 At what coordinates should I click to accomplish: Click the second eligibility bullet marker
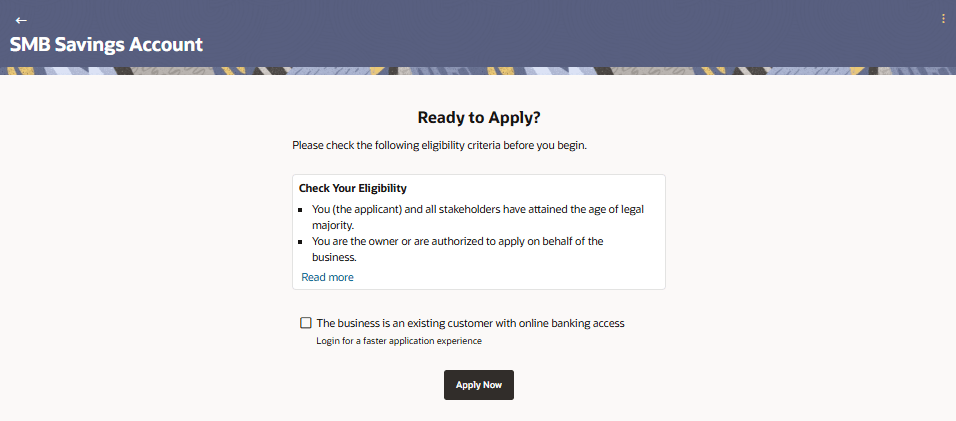[x=301, y=242]
